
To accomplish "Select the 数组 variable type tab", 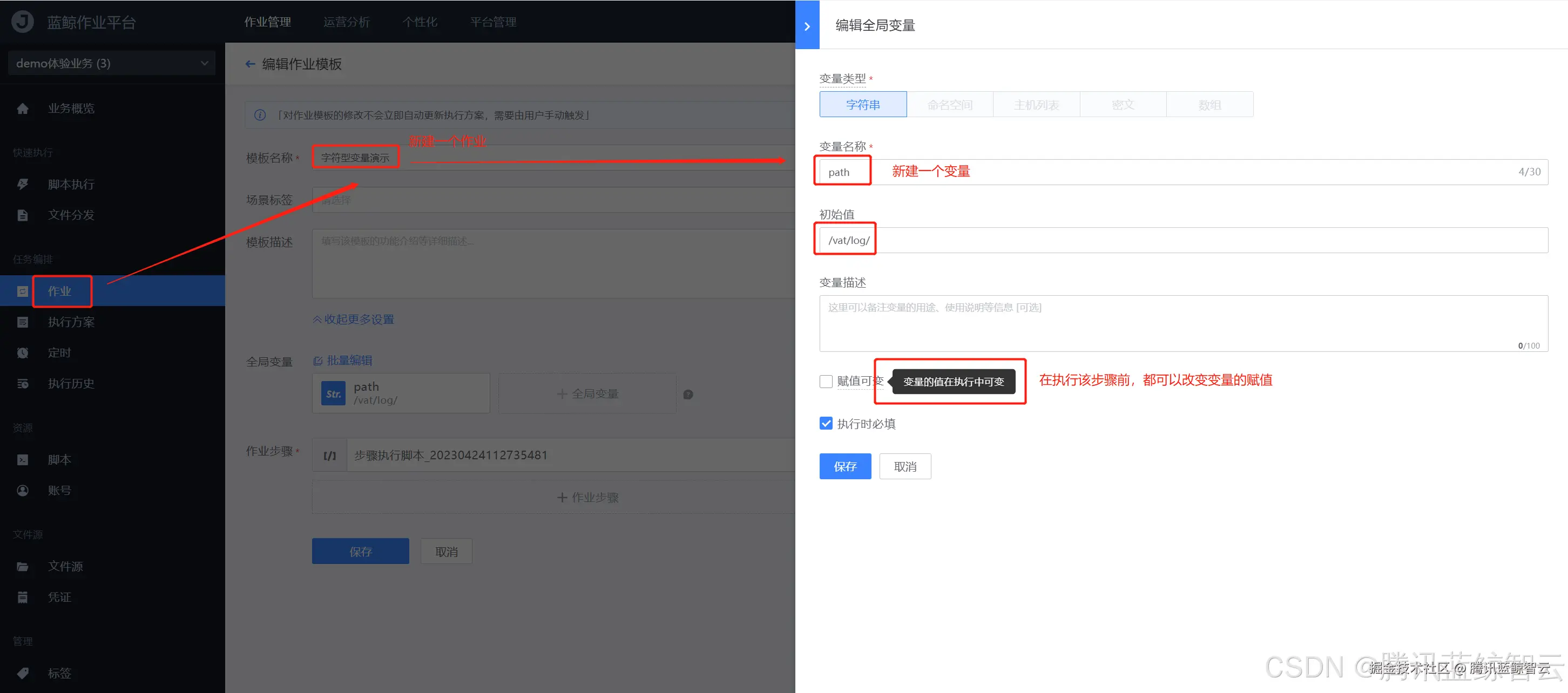I will tap(1210, 105).
